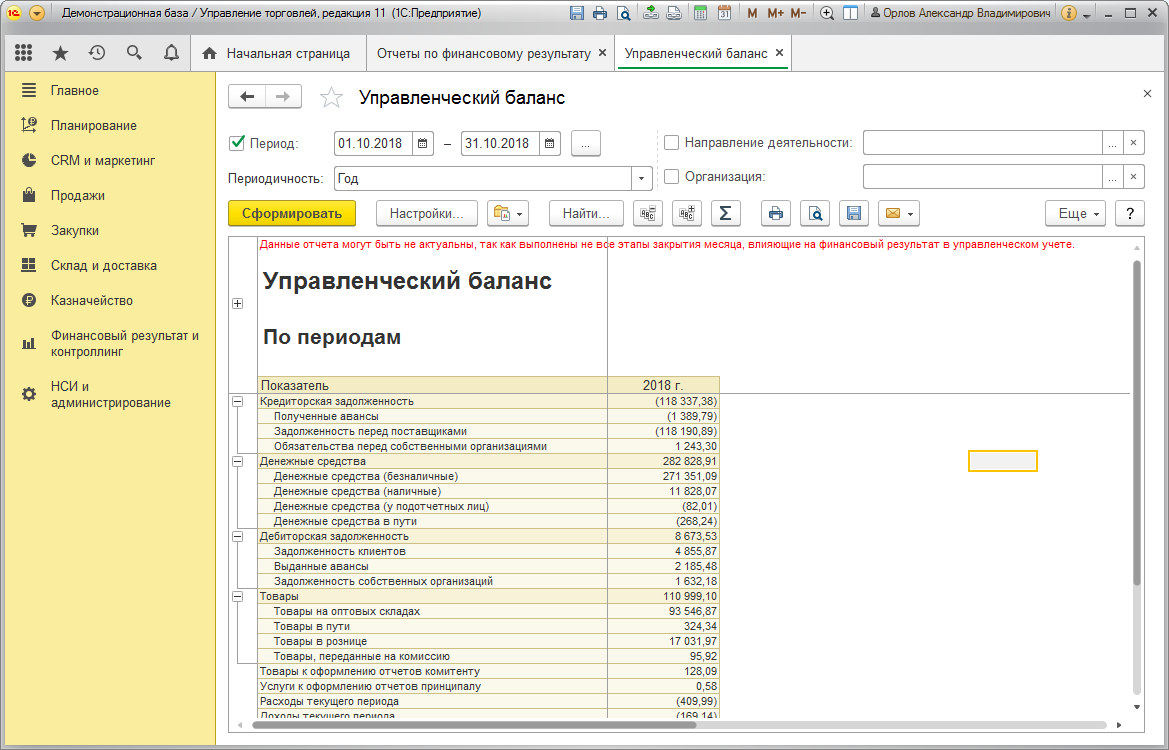The image size is (1169, 750).
Task: Click the 2018 г. column header
Action: [x=664, y=385]
